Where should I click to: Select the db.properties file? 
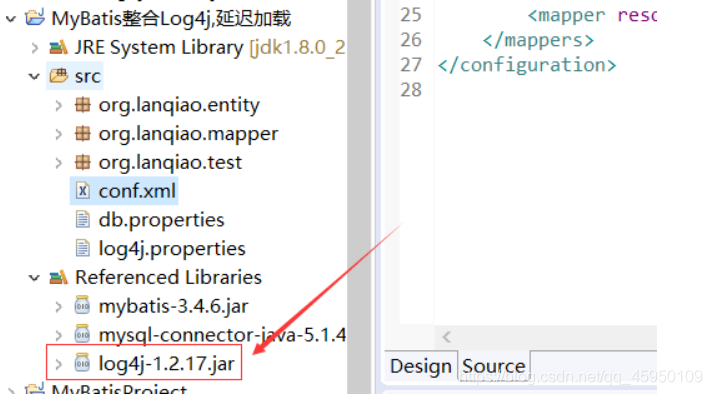161,220
